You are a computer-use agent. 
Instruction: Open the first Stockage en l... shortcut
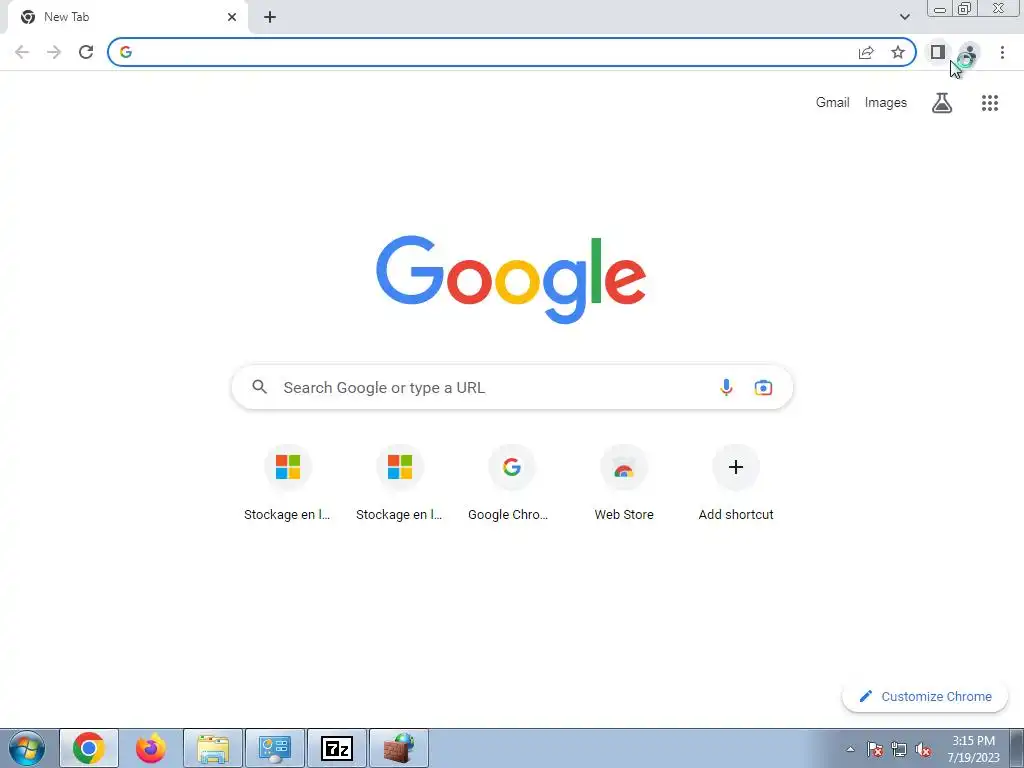[287, 483]
